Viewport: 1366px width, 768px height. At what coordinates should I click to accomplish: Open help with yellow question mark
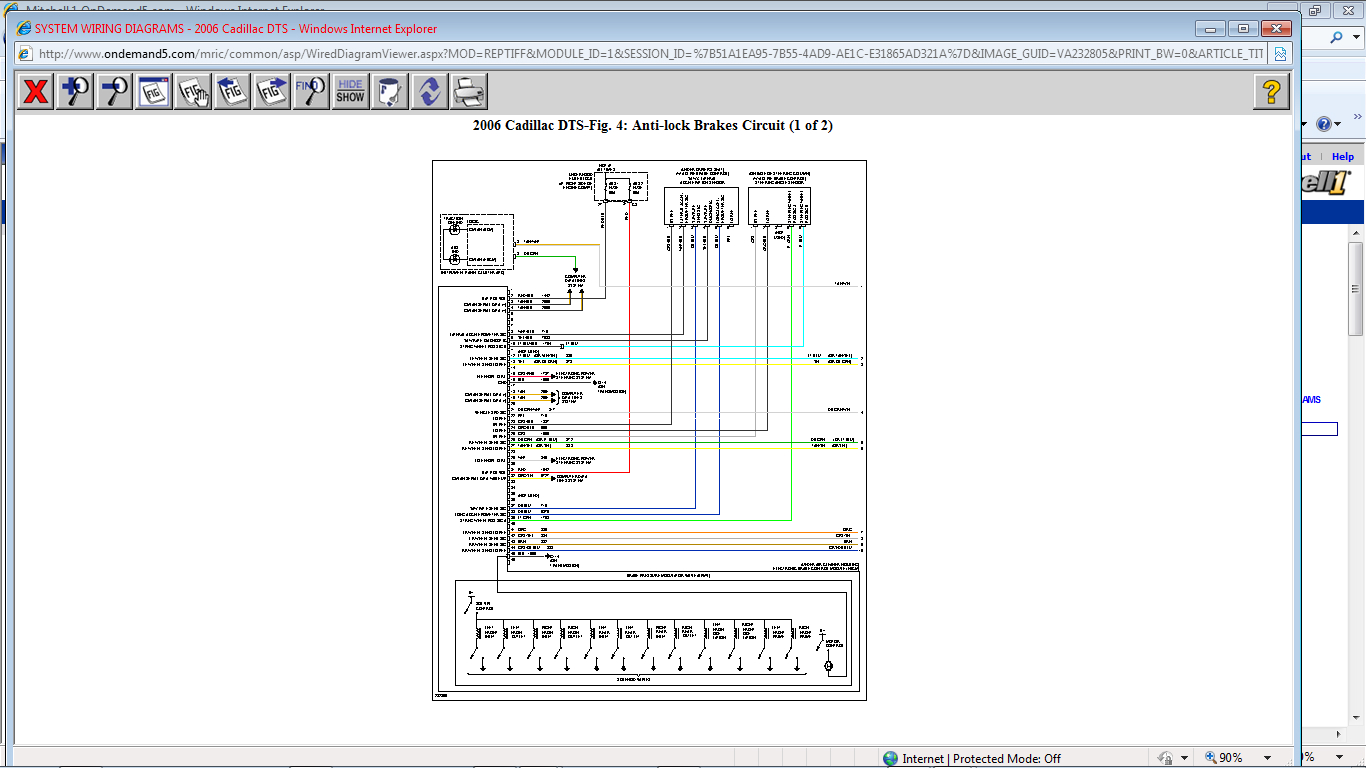1271,92
